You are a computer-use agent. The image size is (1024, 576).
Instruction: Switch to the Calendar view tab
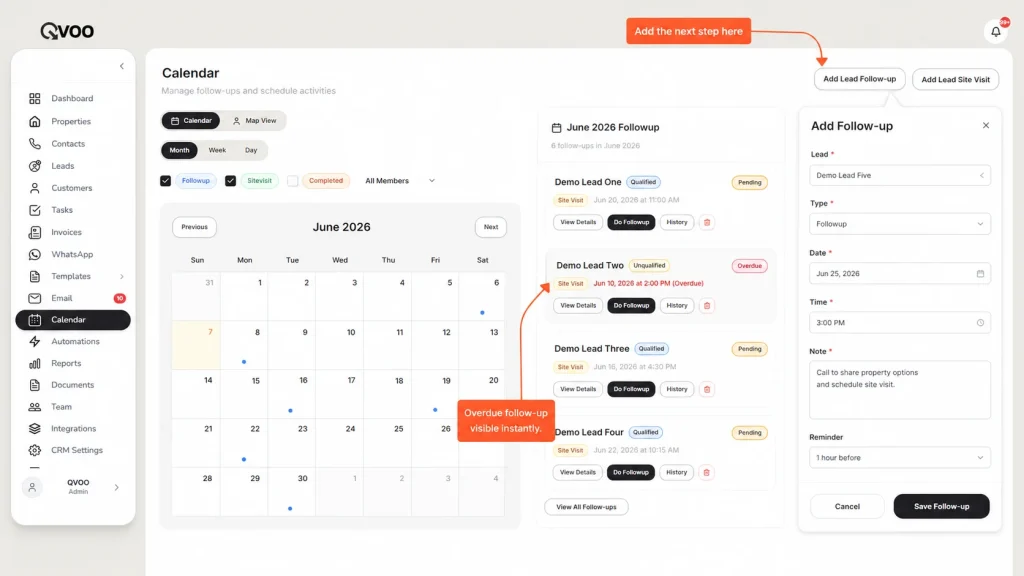point(191,121)
